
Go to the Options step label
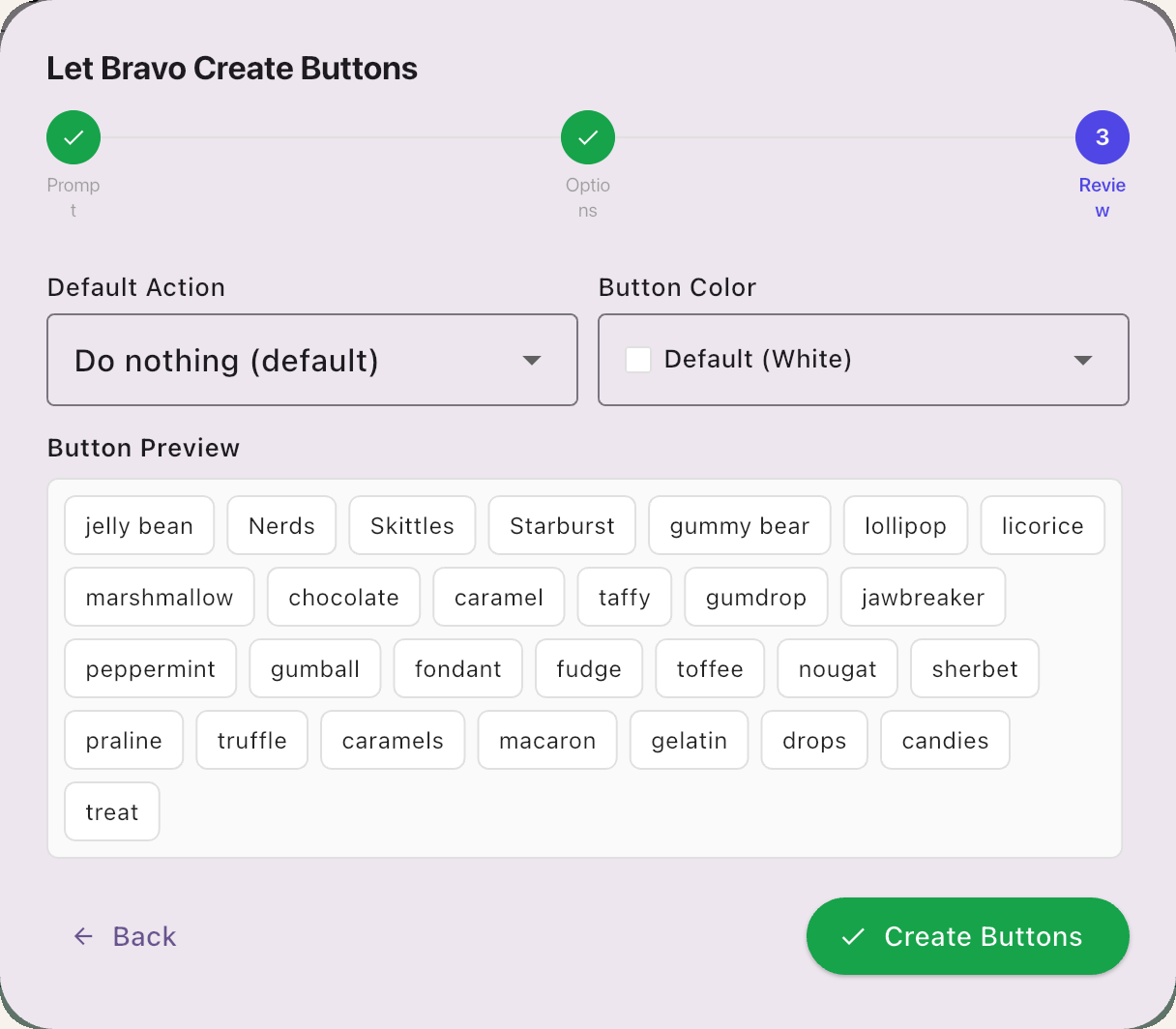pos(588,197)
